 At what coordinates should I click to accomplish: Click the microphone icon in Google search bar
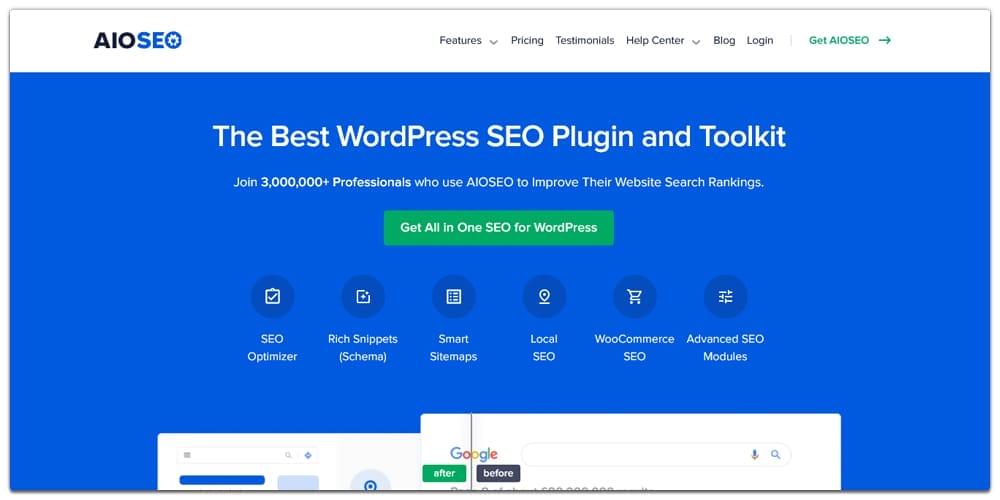(x=754, y=455)
